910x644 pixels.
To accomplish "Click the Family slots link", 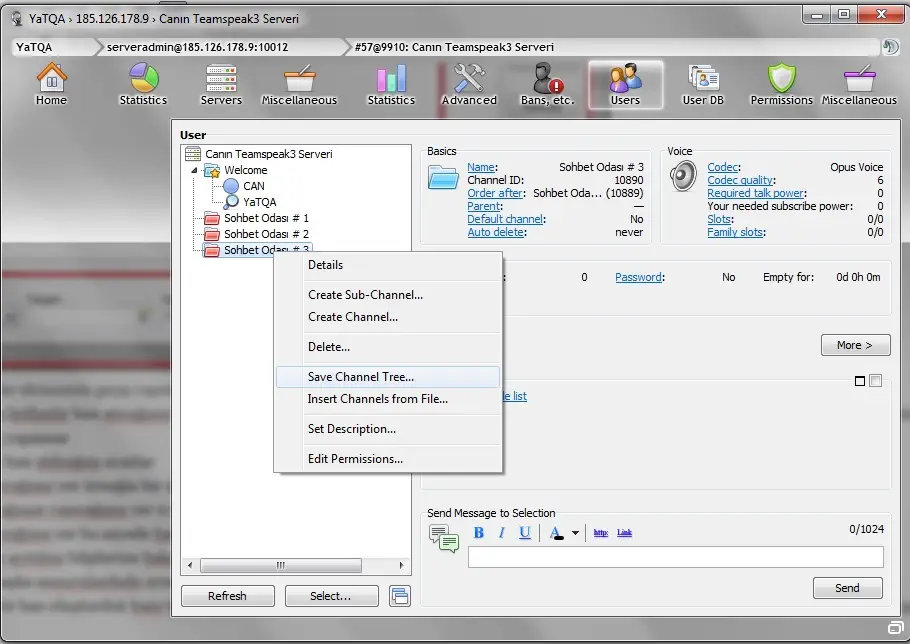I will point(735,233).
